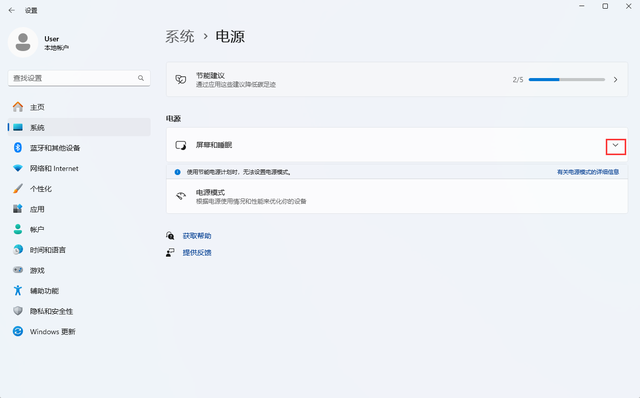Click the 屏幕和睡眠 row label
This screenshot has height=398, width=640.
pyautogui.click(x=214, y=145)
